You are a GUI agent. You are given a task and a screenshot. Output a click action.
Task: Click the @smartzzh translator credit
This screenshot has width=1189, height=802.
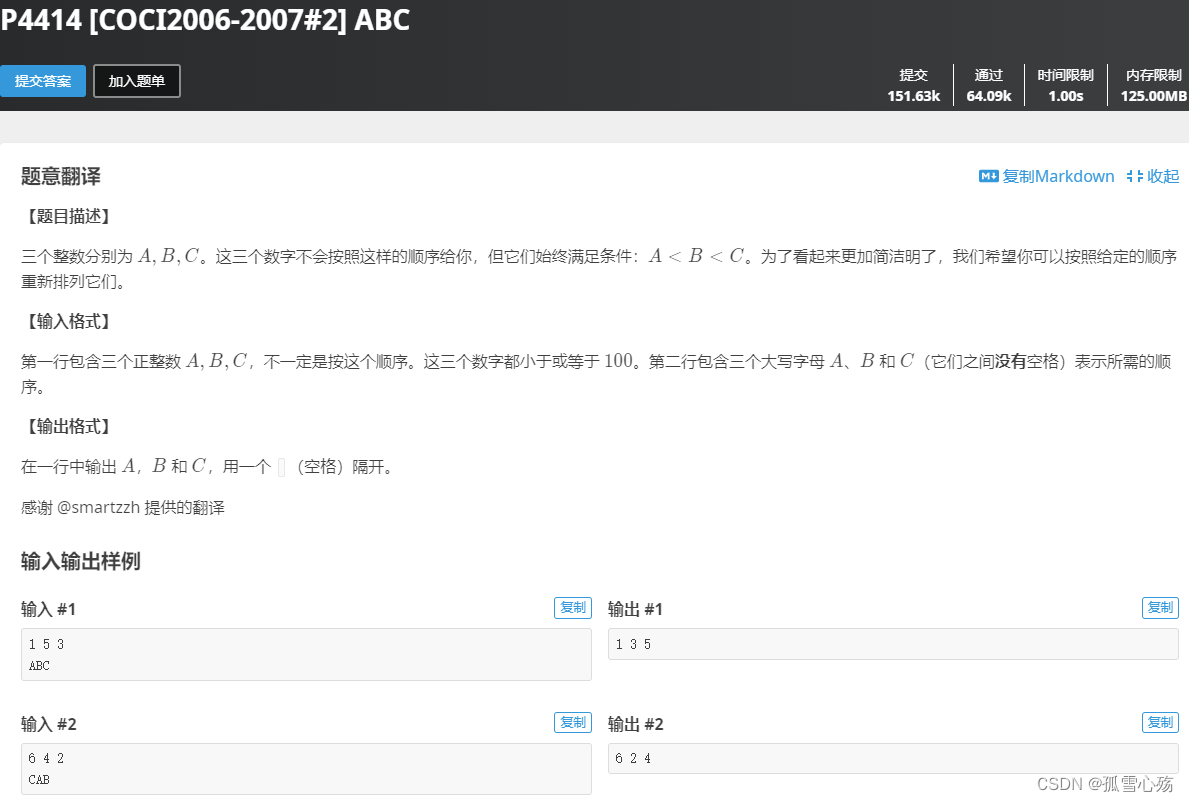click(x=99, y=508)
